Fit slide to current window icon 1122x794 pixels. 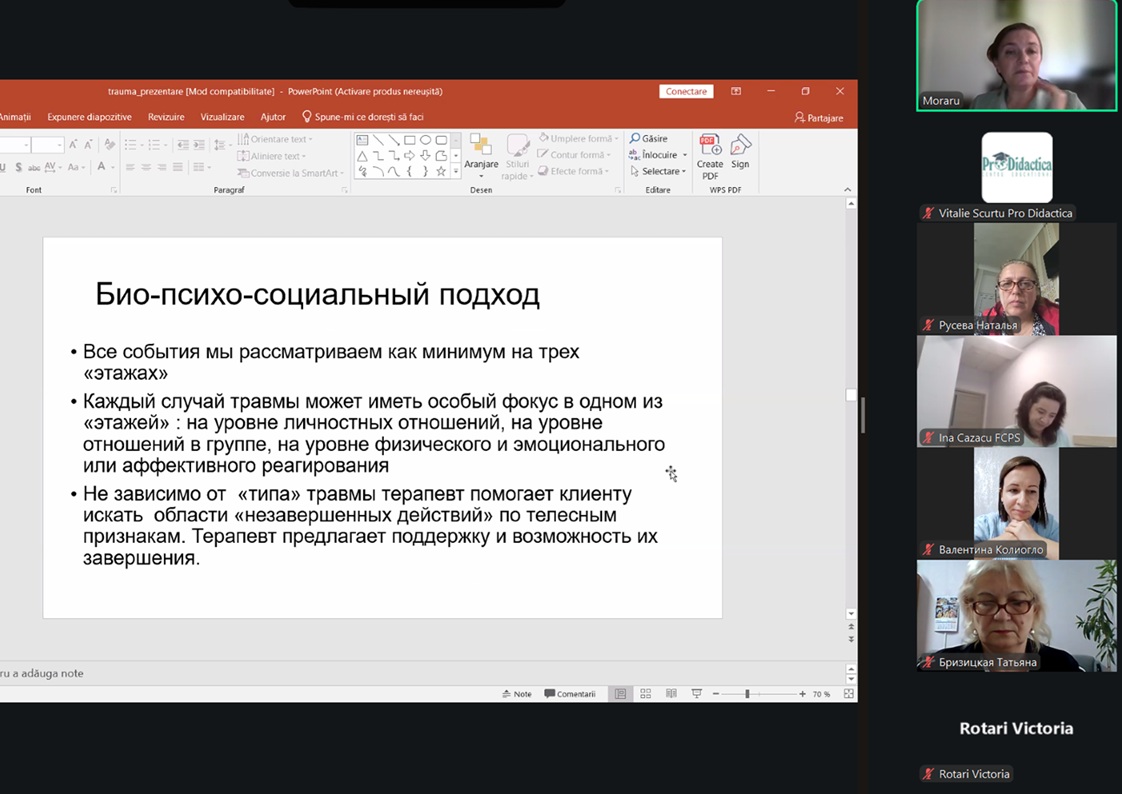849,694
